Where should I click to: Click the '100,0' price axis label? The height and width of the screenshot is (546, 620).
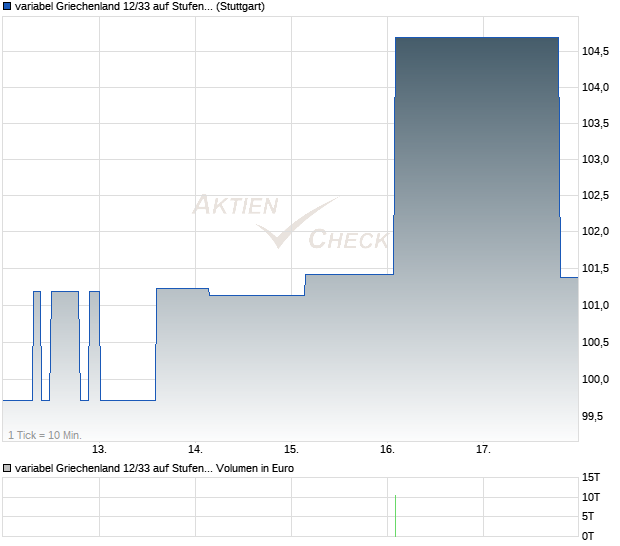click(x=595, y=379)
